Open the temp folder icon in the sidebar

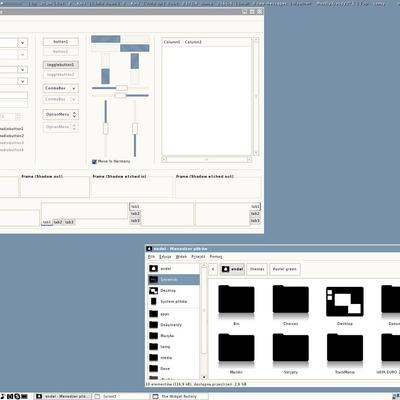coord(154,347)
